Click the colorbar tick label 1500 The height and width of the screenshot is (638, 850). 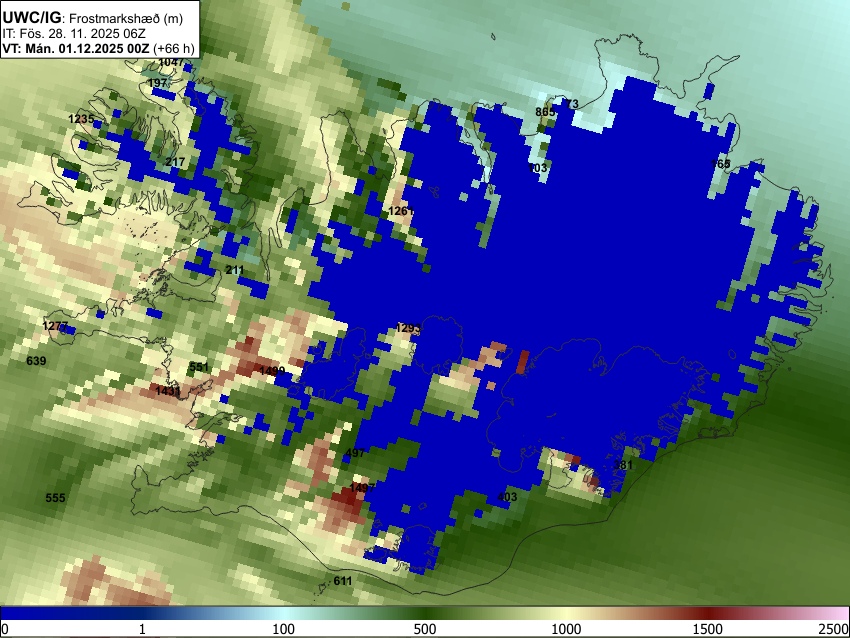707,629
